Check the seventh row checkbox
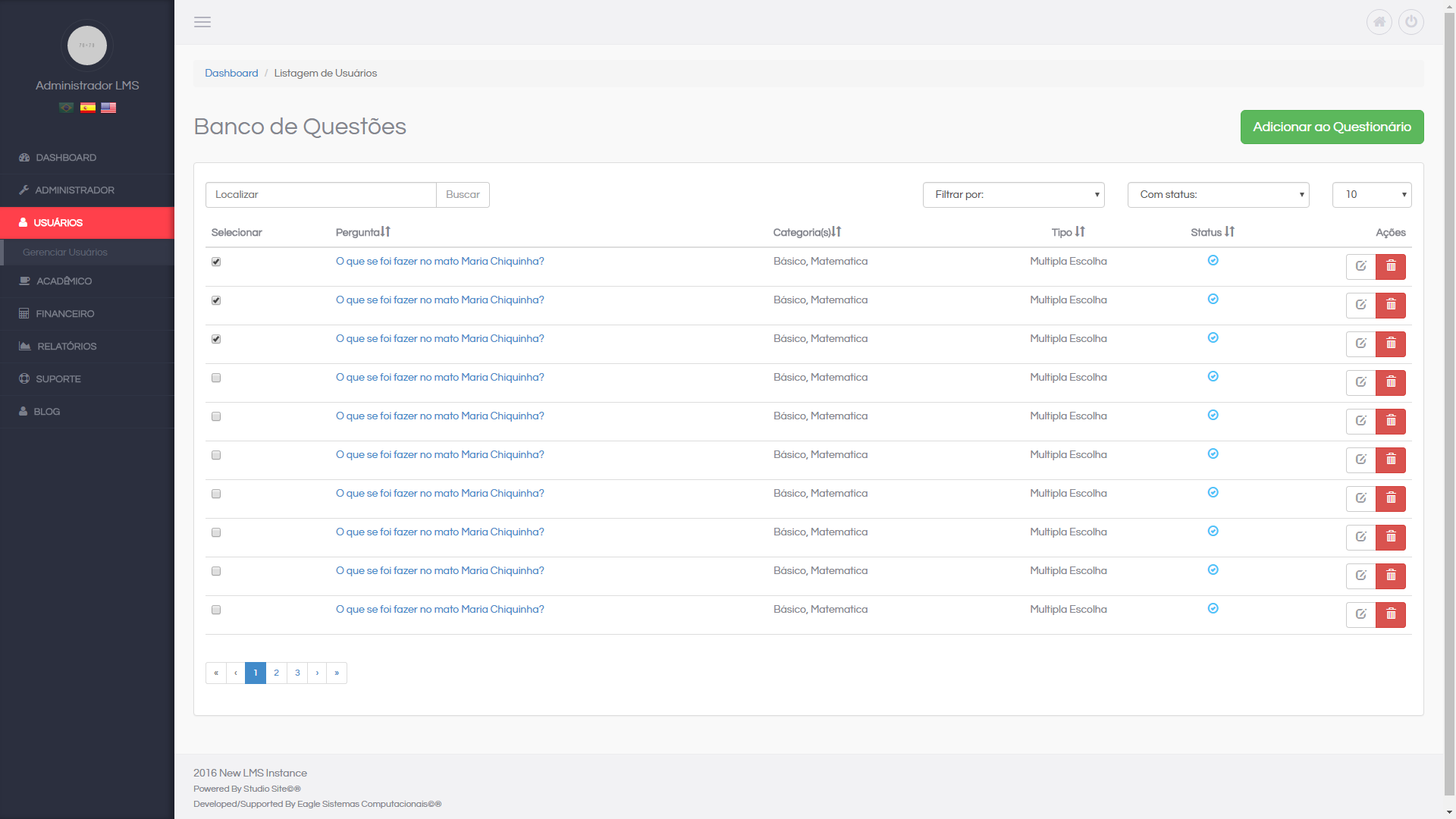The image size is (1456, 819). click(216, 494)
